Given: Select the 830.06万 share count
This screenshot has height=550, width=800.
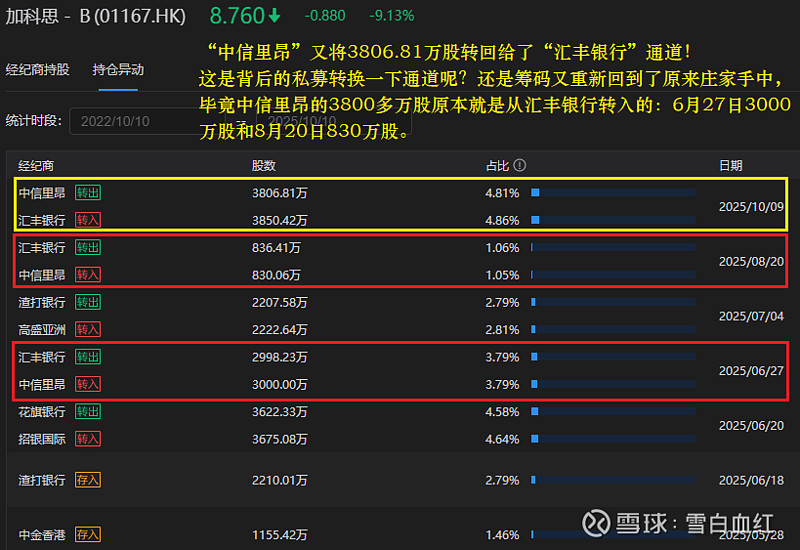Looking at the screenshot, I should [x=276, y=275].
